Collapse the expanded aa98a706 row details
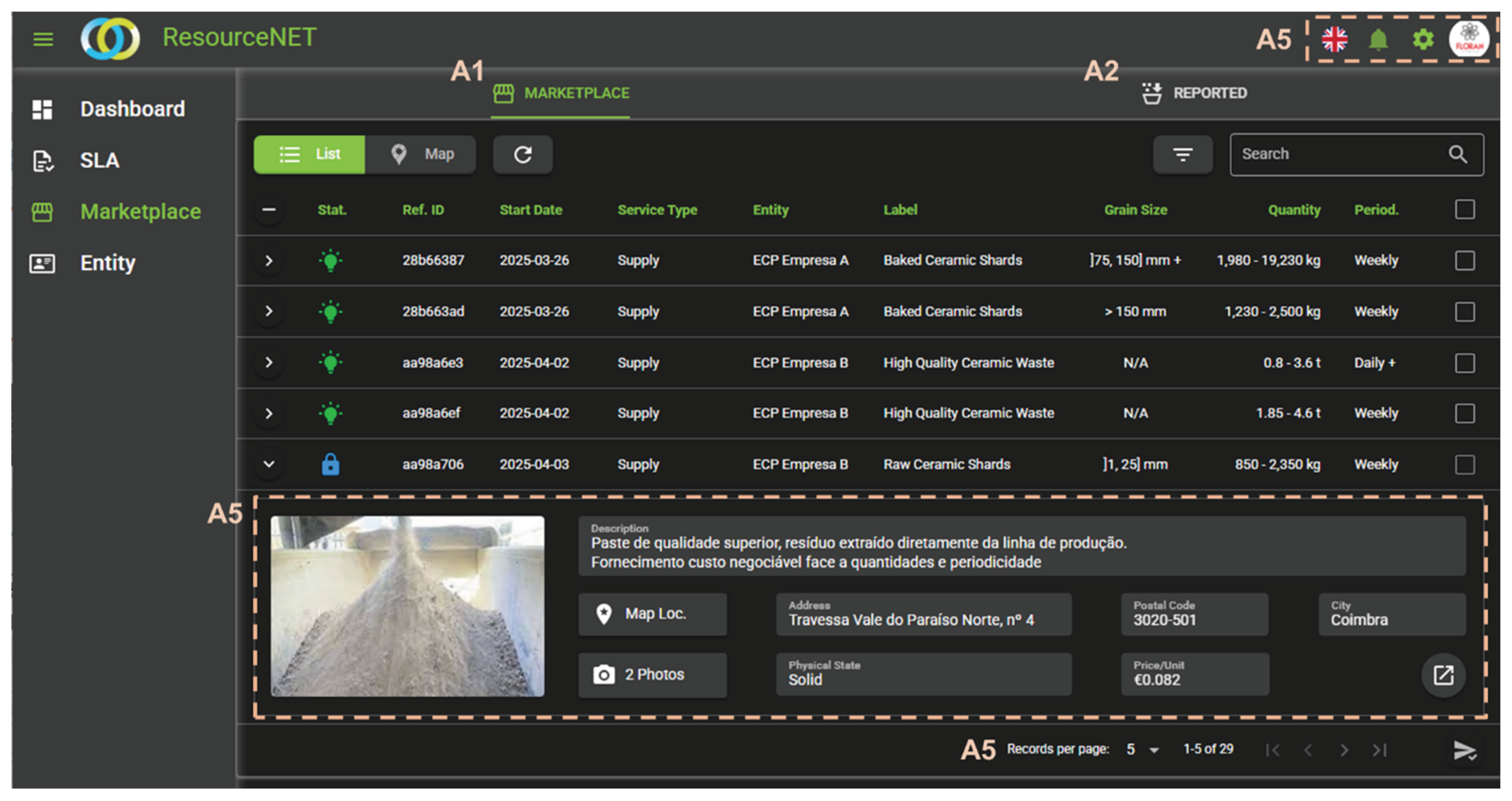Screen dimensions: 1512x801 (x=269, y=464)
